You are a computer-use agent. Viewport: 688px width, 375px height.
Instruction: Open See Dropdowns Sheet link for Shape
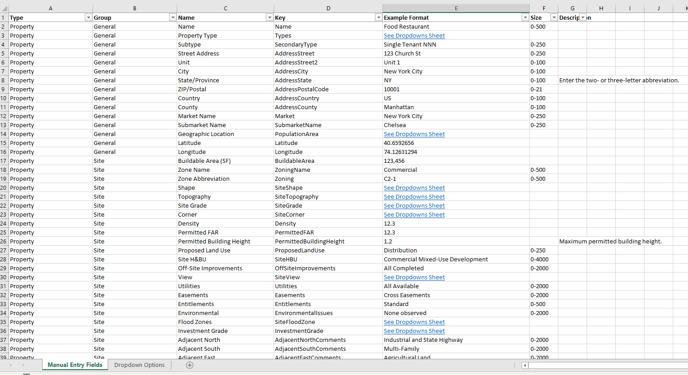414,188
